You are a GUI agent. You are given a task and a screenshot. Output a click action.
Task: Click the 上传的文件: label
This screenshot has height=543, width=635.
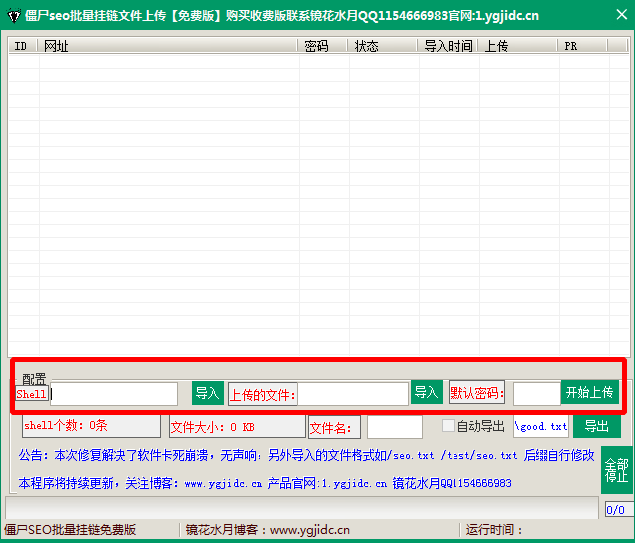click(x=263, y=394)
